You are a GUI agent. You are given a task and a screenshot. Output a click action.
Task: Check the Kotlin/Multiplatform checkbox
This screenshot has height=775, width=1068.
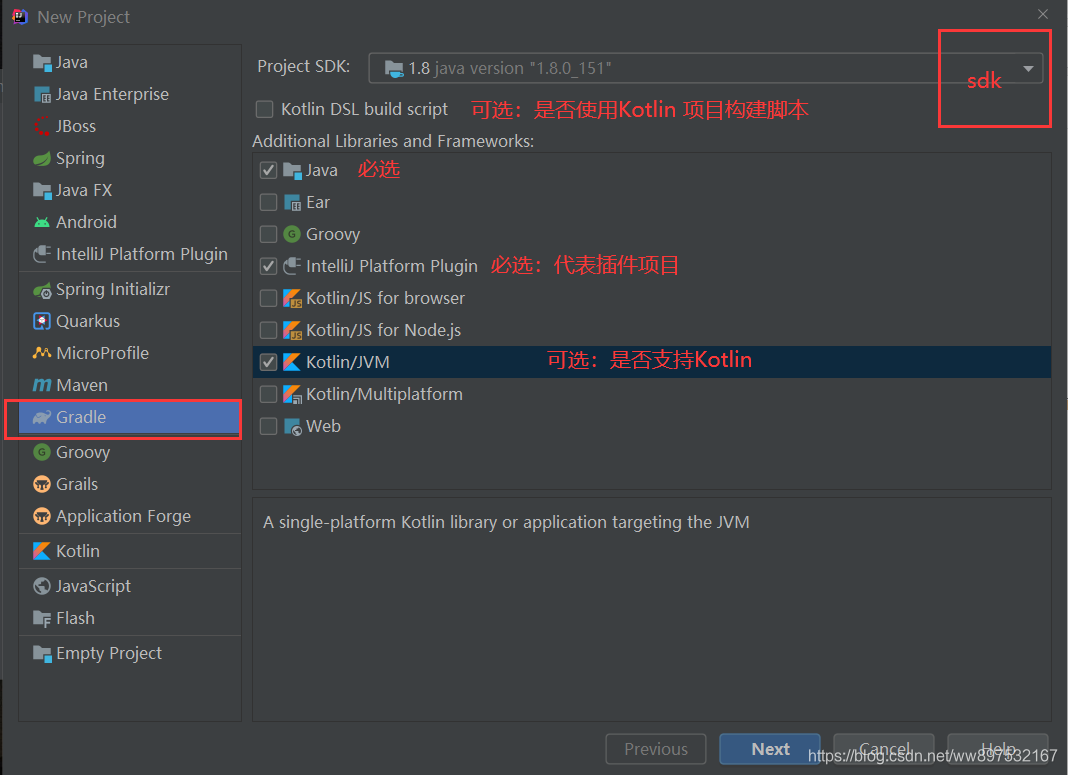268,394
